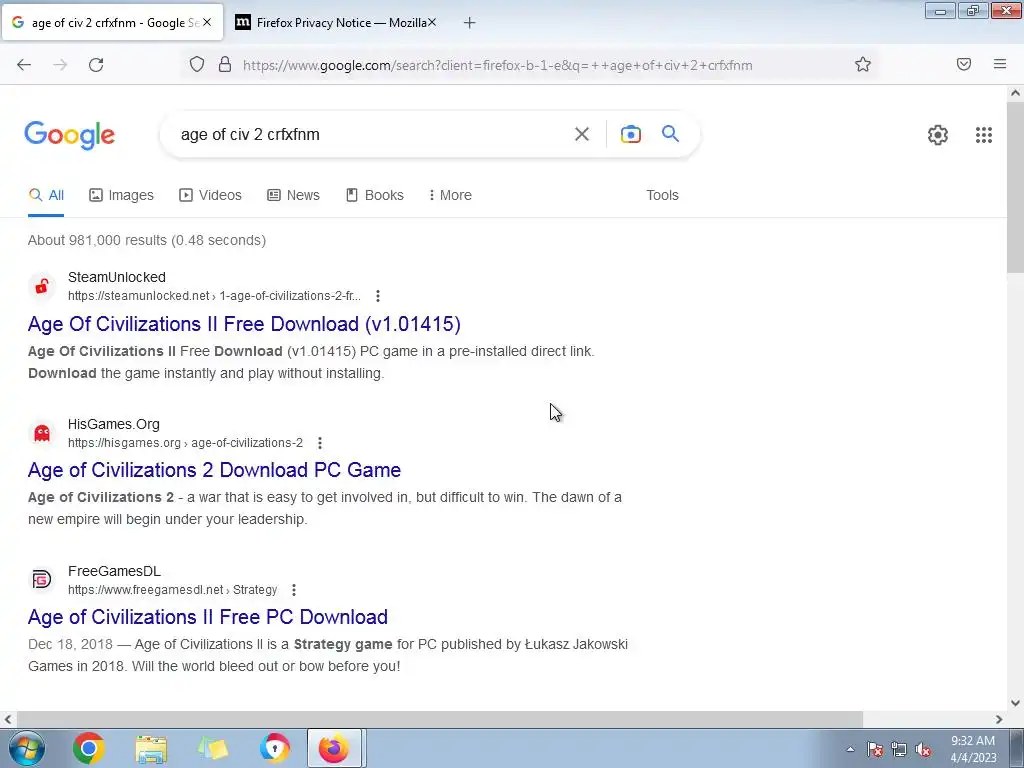
Task: Open options menu for HisGames.Org result
Action: 319,443
